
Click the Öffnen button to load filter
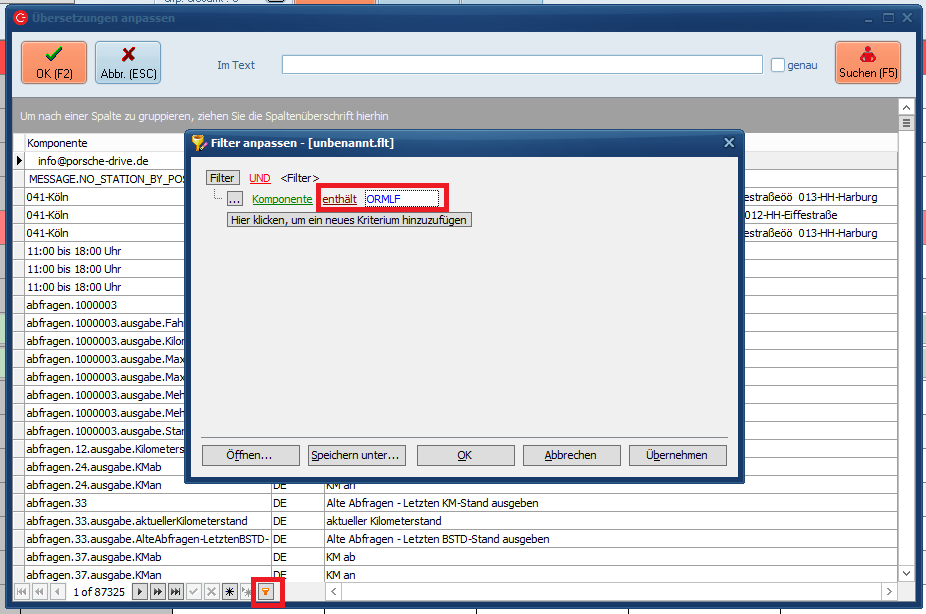249,455
